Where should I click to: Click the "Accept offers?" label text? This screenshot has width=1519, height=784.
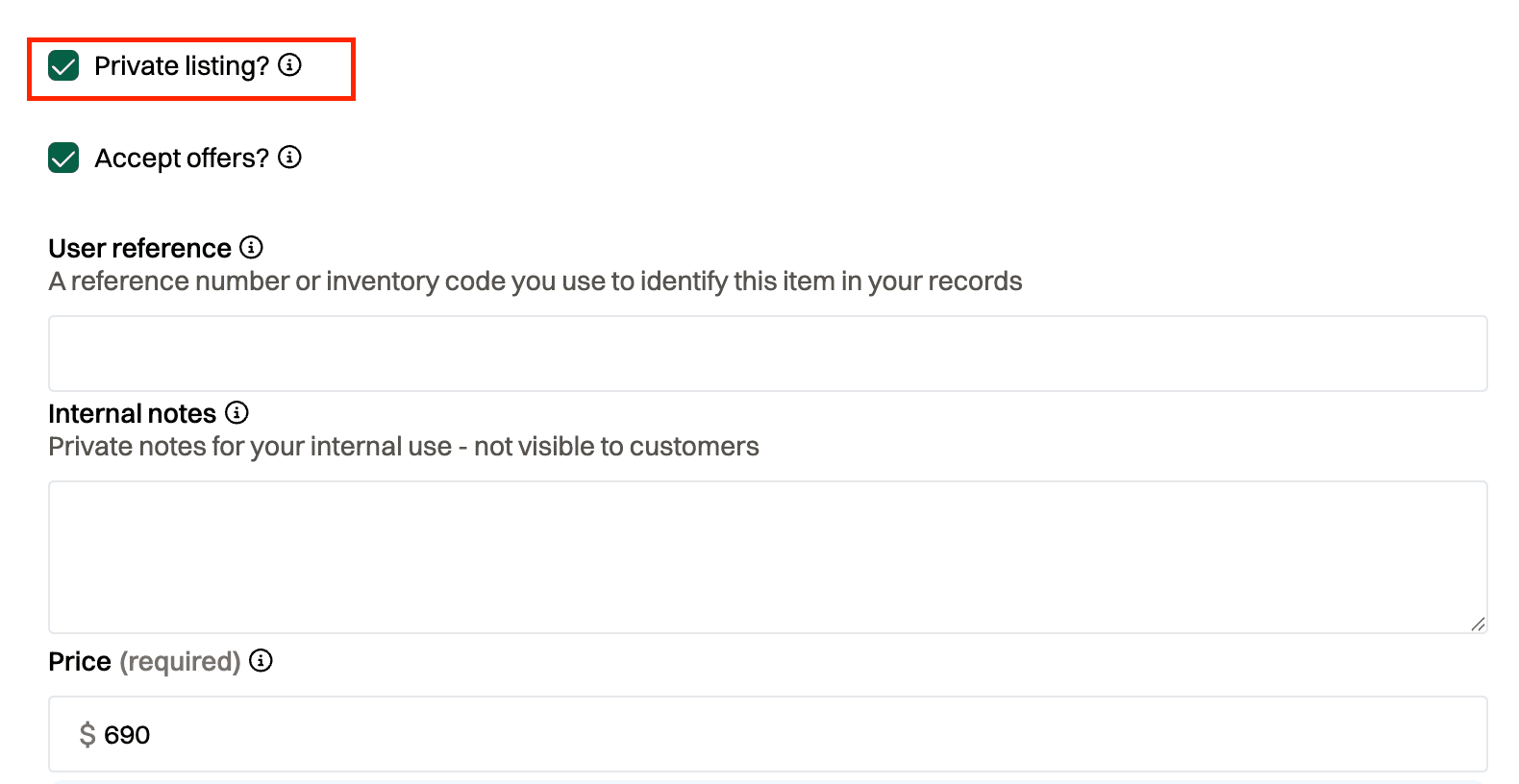[181, 158]
